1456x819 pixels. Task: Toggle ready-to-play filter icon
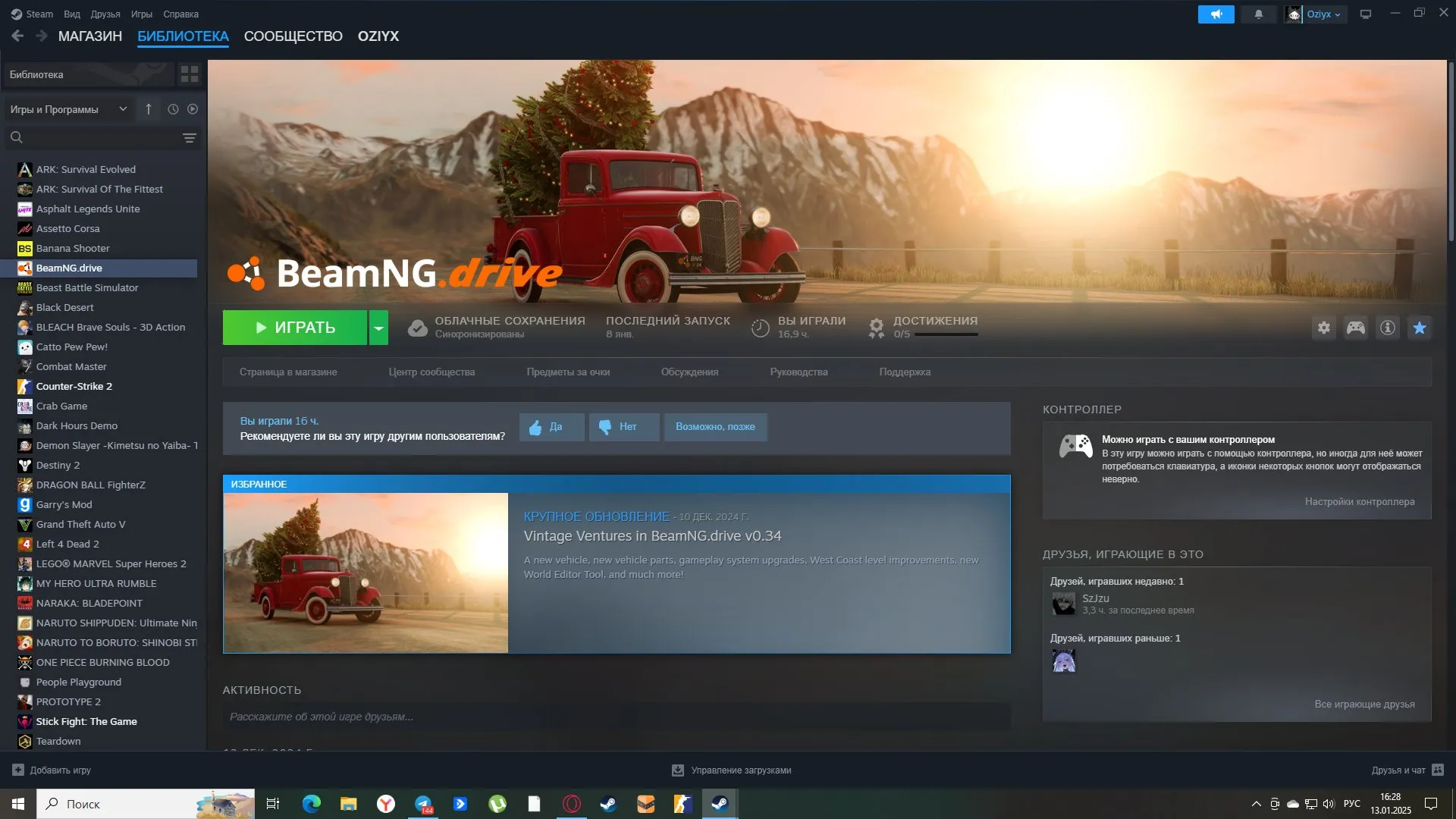point(193,109)
